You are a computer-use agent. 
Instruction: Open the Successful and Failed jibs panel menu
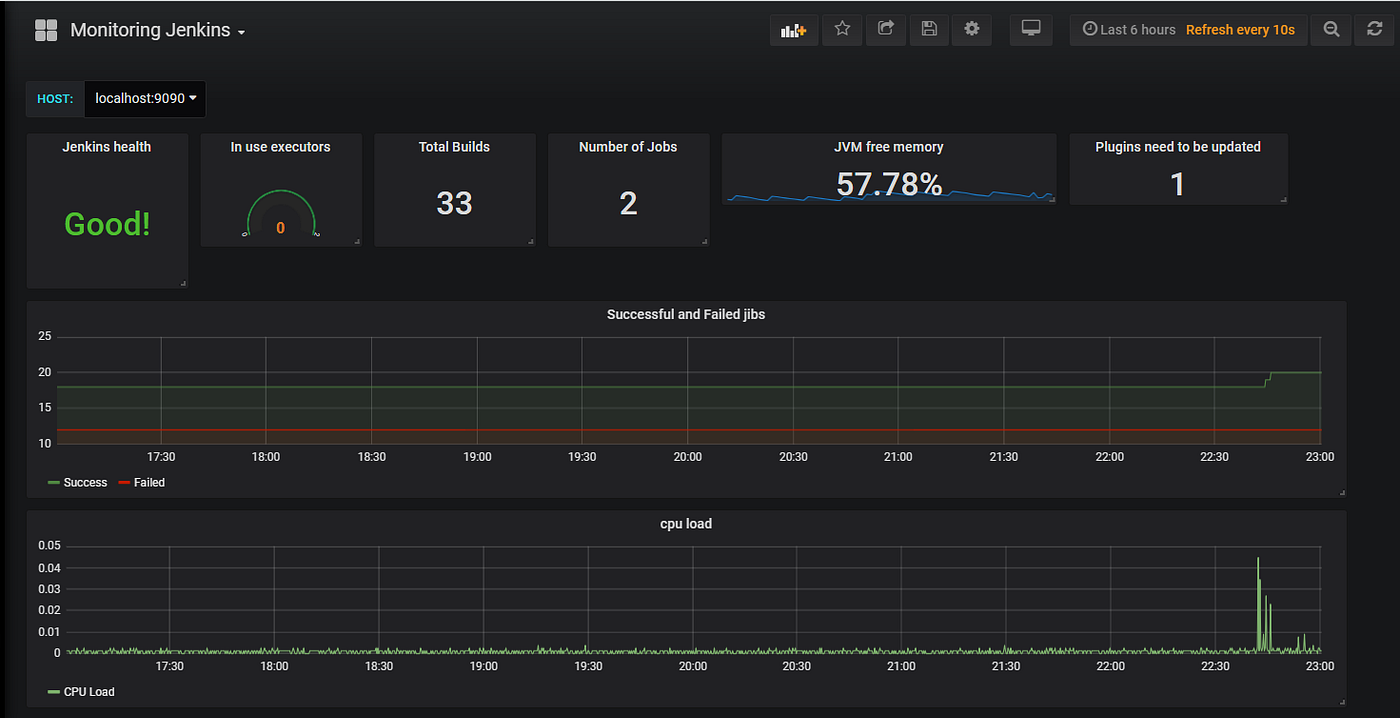coord(686,313)
